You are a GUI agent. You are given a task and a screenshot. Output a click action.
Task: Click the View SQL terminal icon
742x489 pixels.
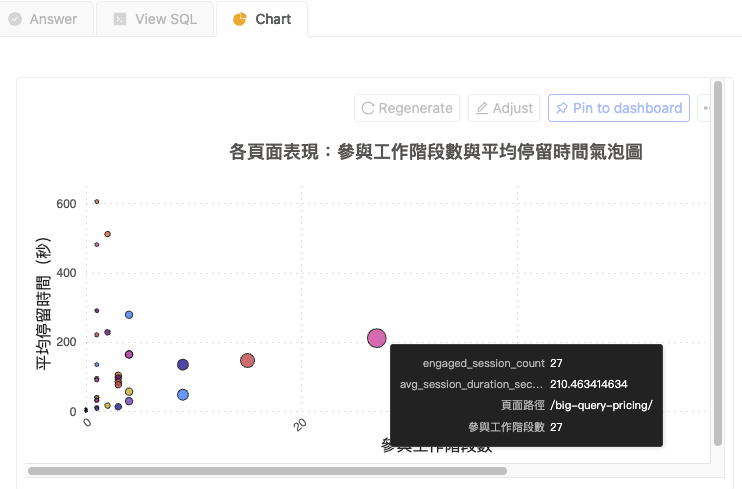(120, 19)
